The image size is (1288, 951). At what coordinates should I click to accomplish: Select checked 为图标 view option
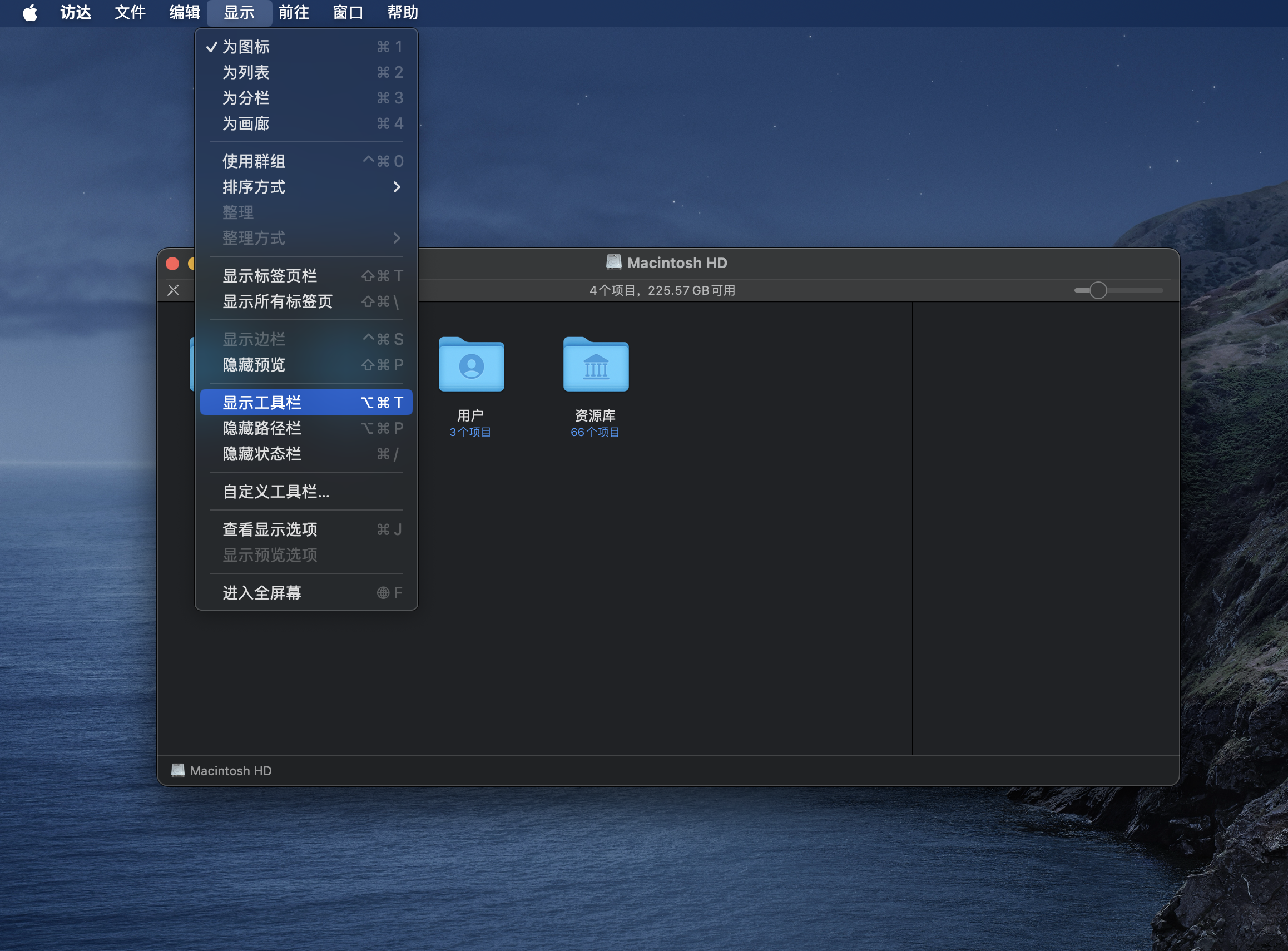pyautogui.click(x=246, y=47)
